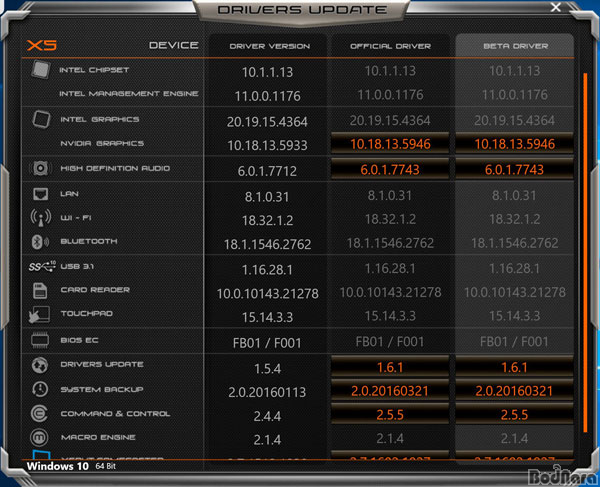Select the Beta Driver column header

point(515,46)
